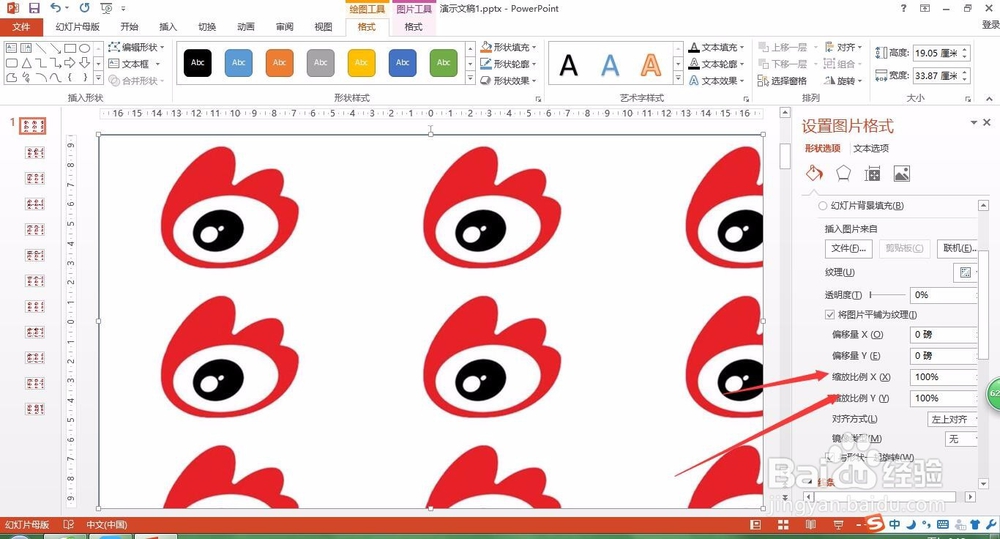Expand the shape styles gallery

pyautogui.click(x=470, y=79)
